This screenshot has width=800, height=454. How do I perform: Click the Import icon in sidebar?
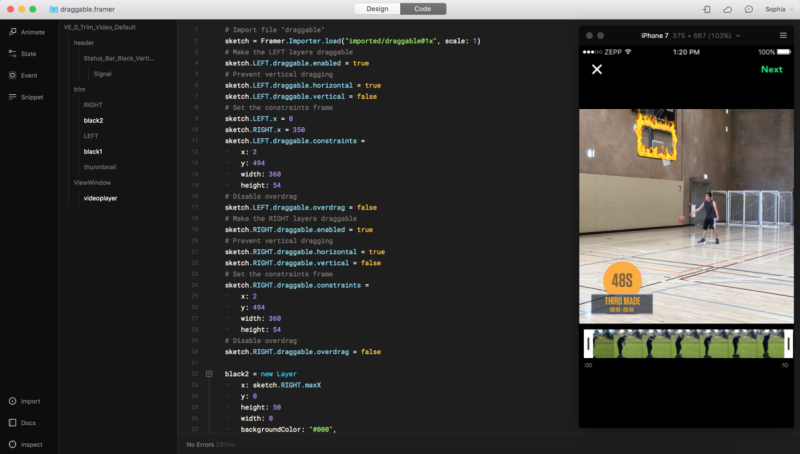pos(26,401)
